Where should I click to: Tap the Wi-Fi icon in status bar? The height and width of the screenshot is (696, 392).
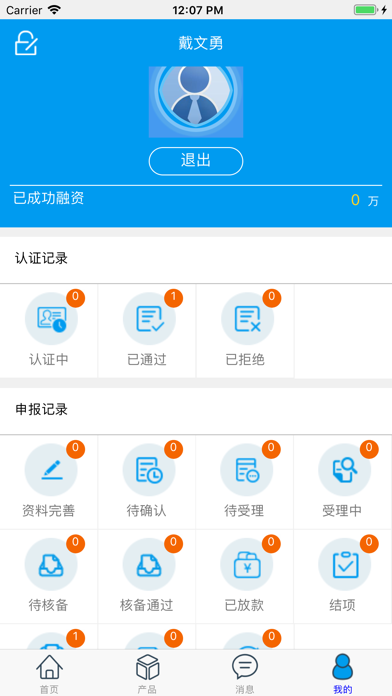tap(54, 10)
